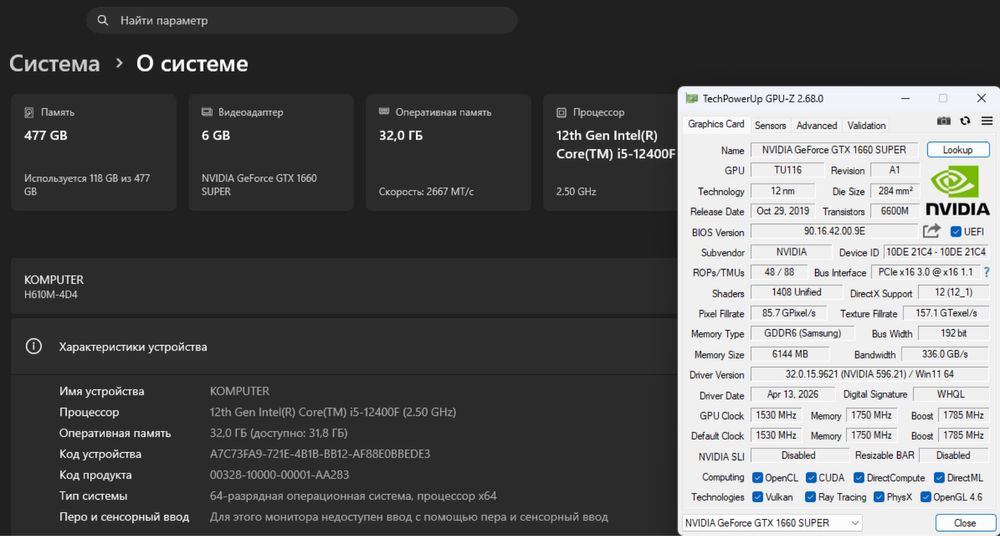The height and width of the screenshot is (536, 1000).
Task: Click the Close button in GPU-Z
Action: 965,523
